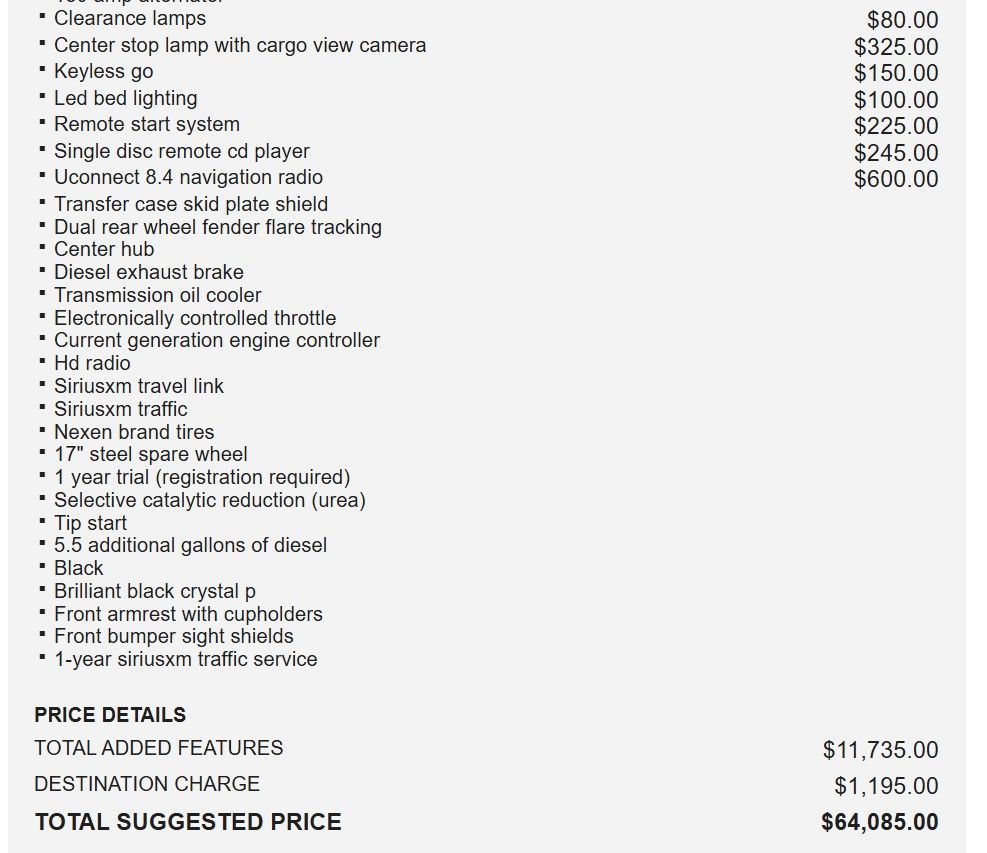The height and width of the screenshot is (853, 987).
Task: Select Transfer case skid plate shield line
Action: pos(191,204)
